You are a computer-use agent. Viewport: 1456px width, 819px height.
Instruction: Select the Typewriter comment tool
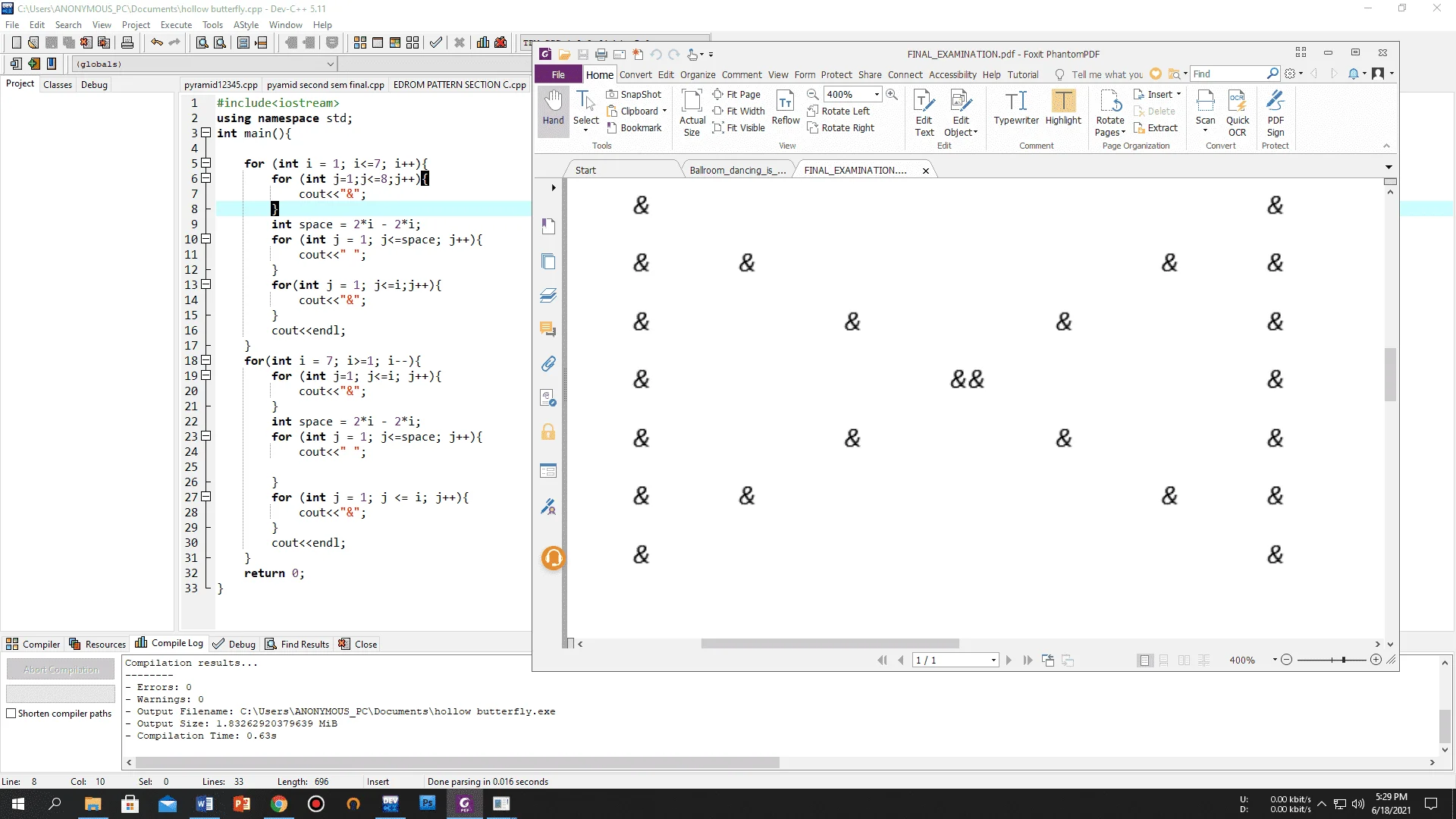click(x=1016, y=107)
